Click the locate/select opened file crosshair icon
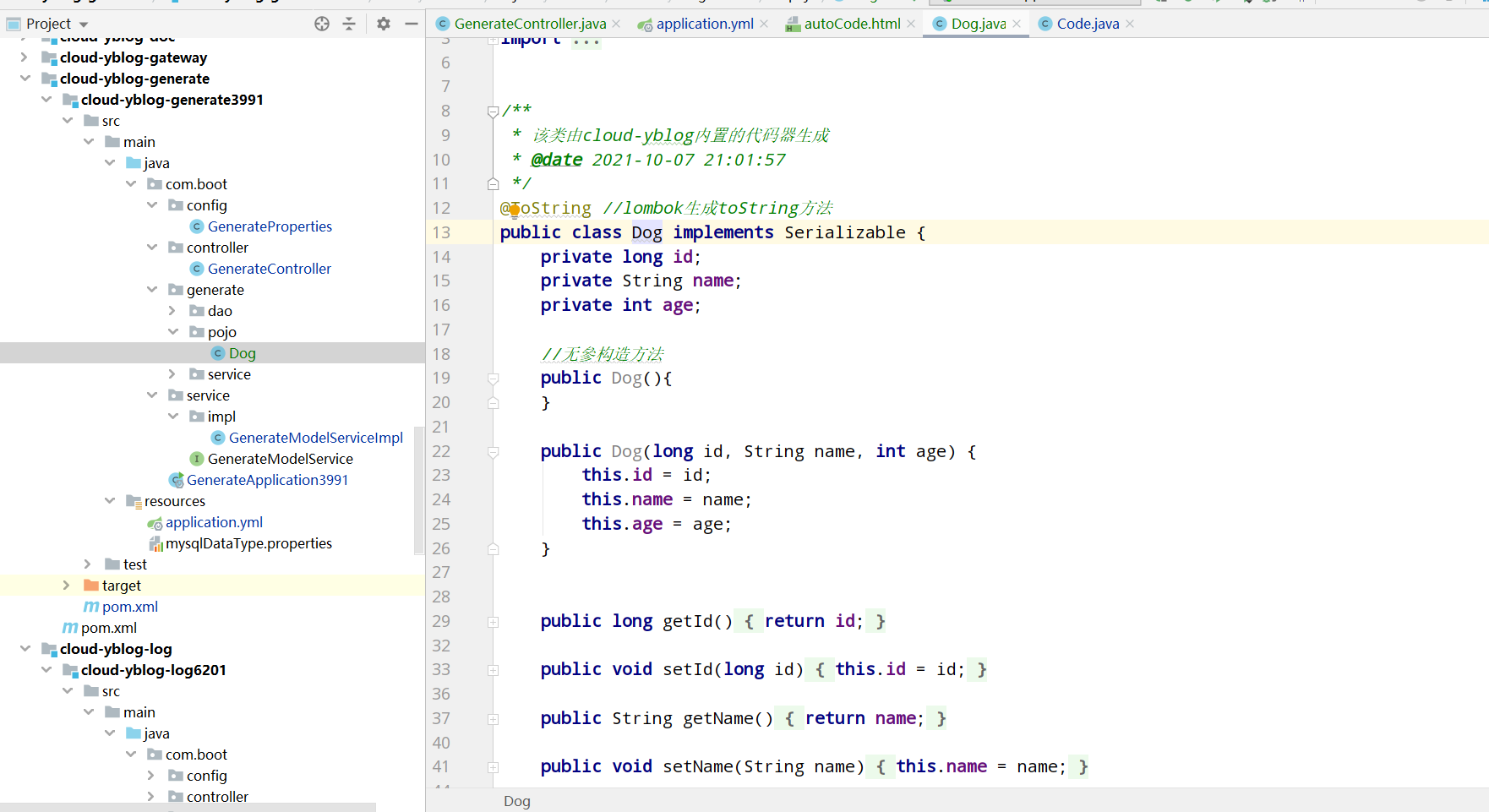 point(322,24)
